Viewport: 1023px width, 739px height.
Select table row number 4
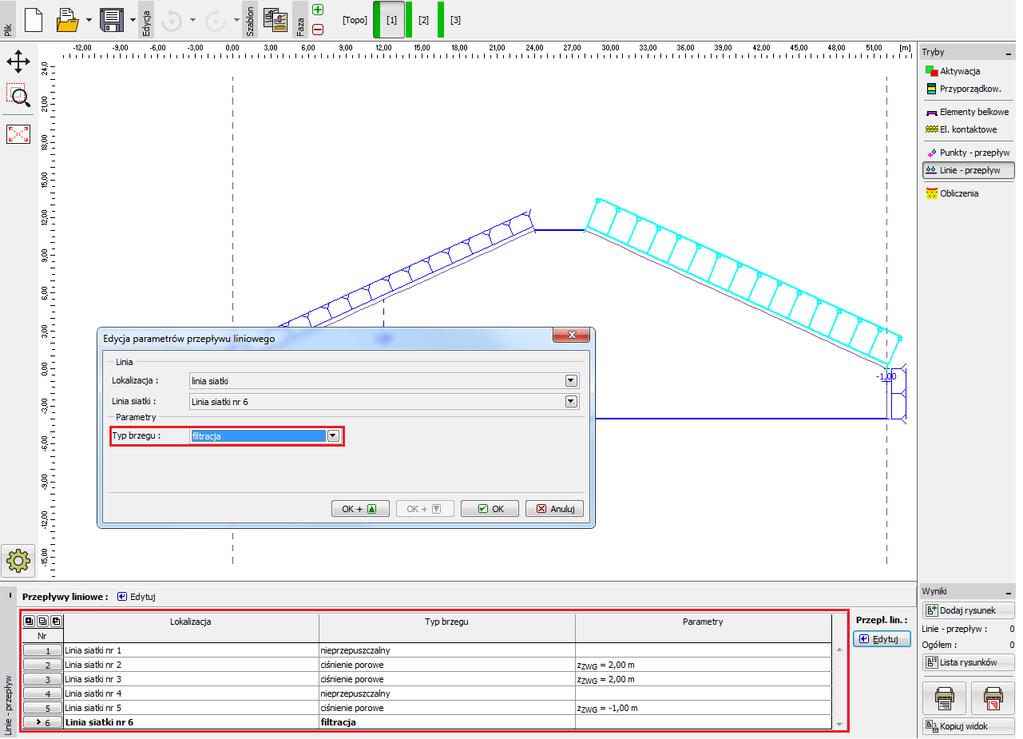(x=42, y=693)
